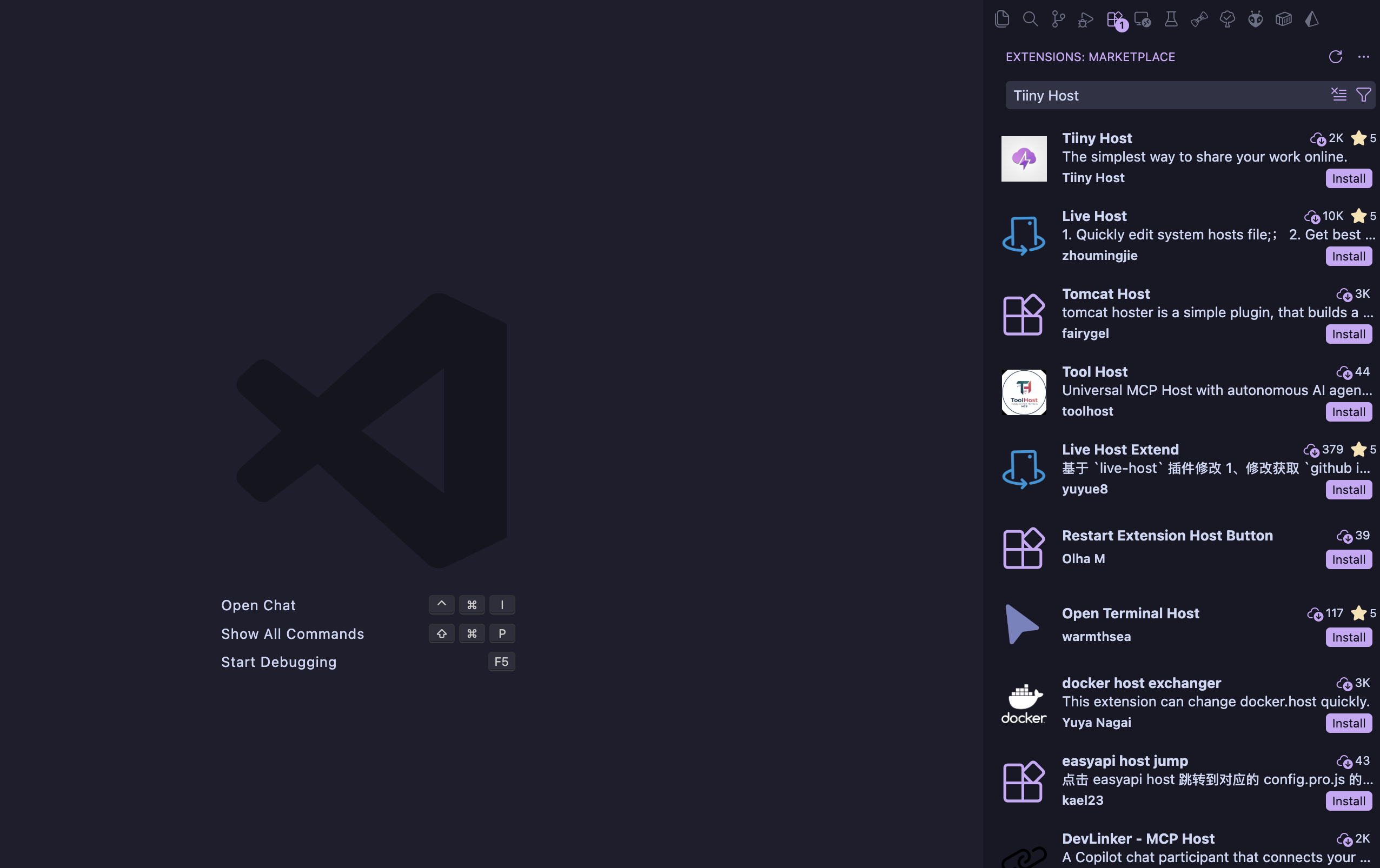Image resolution: width=1380 pixels, height=868 pixels.
Task: Open Views and More Actions menu
Action: coord(1363,57)
